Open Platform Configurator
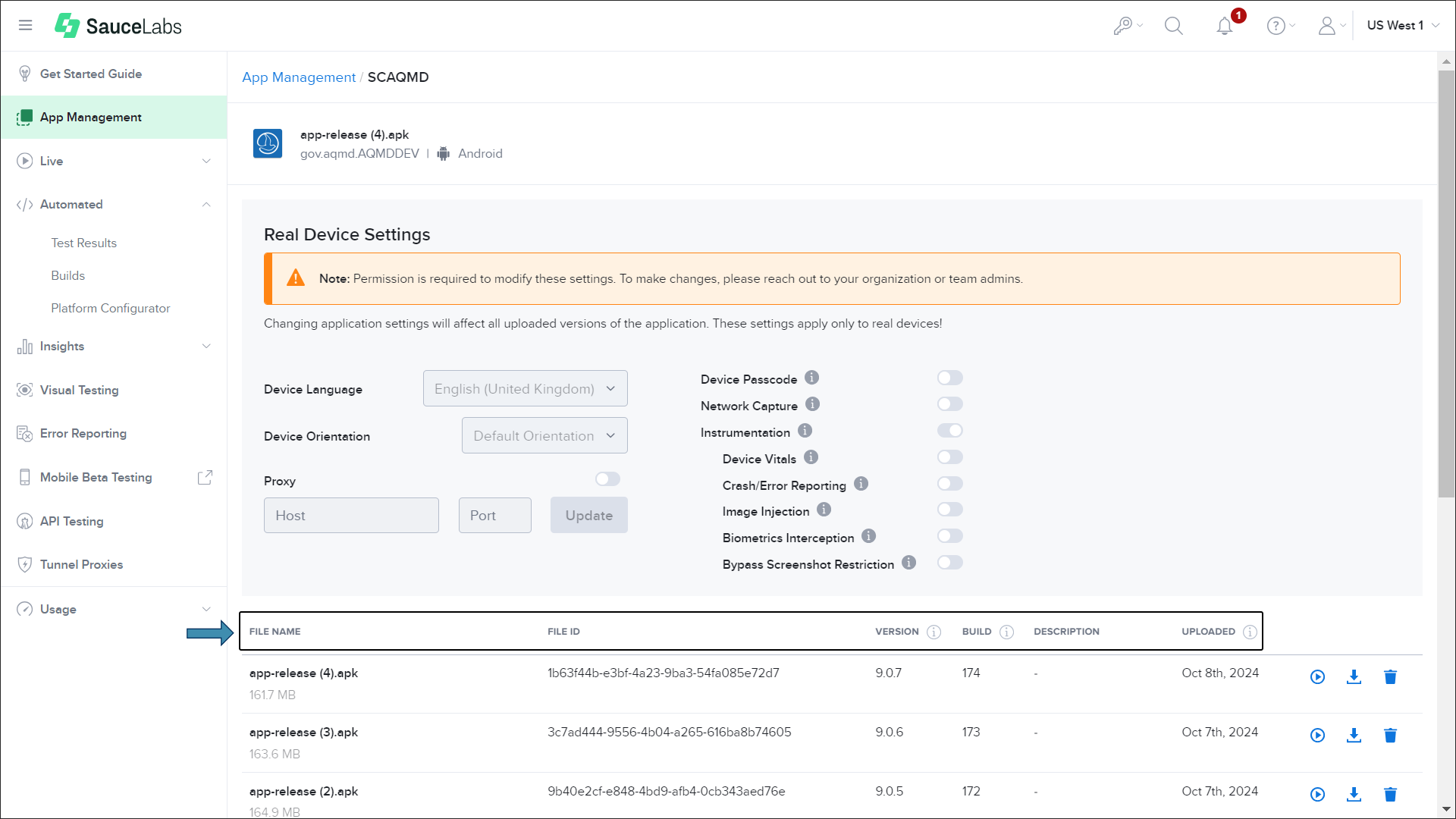 pos(110,308)
